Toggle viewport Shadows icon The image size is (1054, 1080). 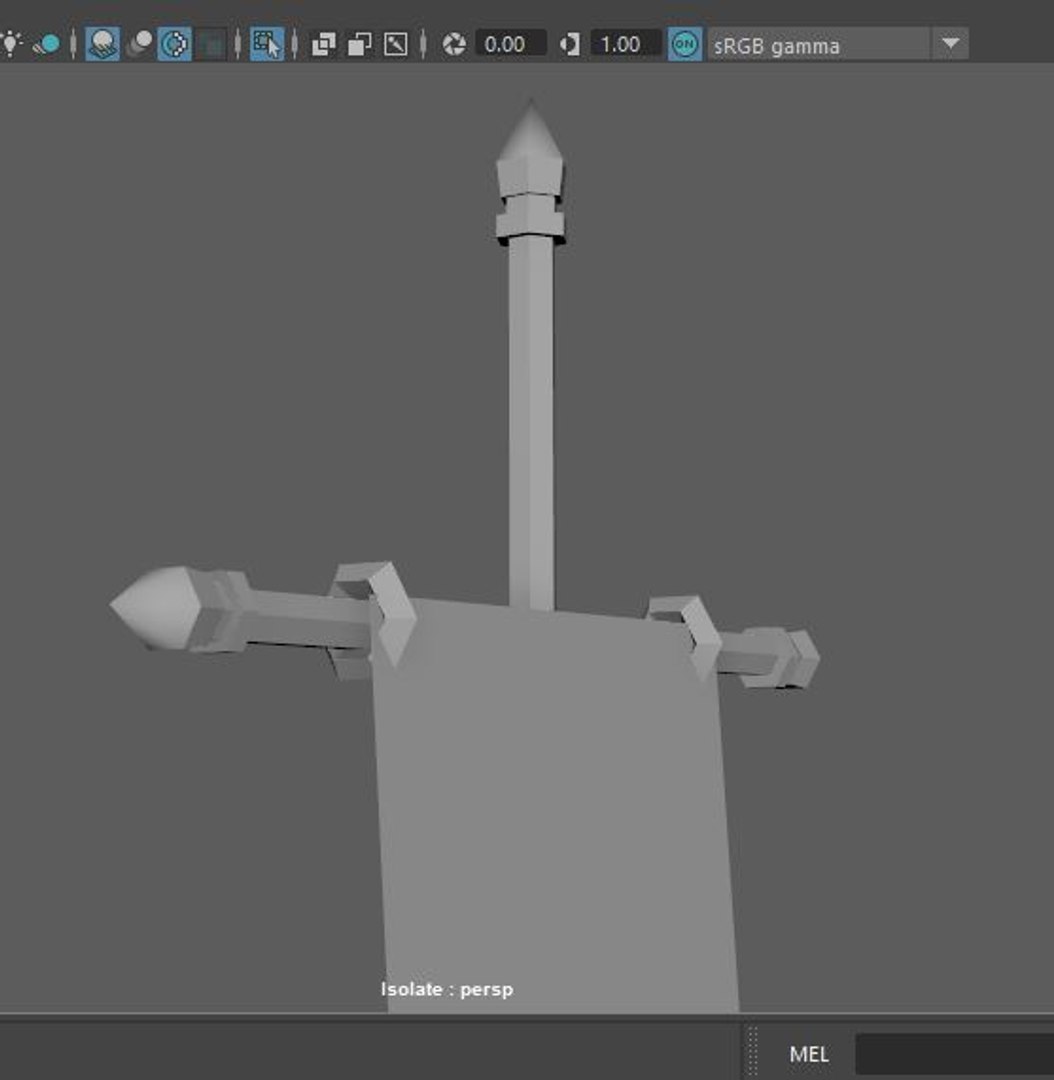47,44
